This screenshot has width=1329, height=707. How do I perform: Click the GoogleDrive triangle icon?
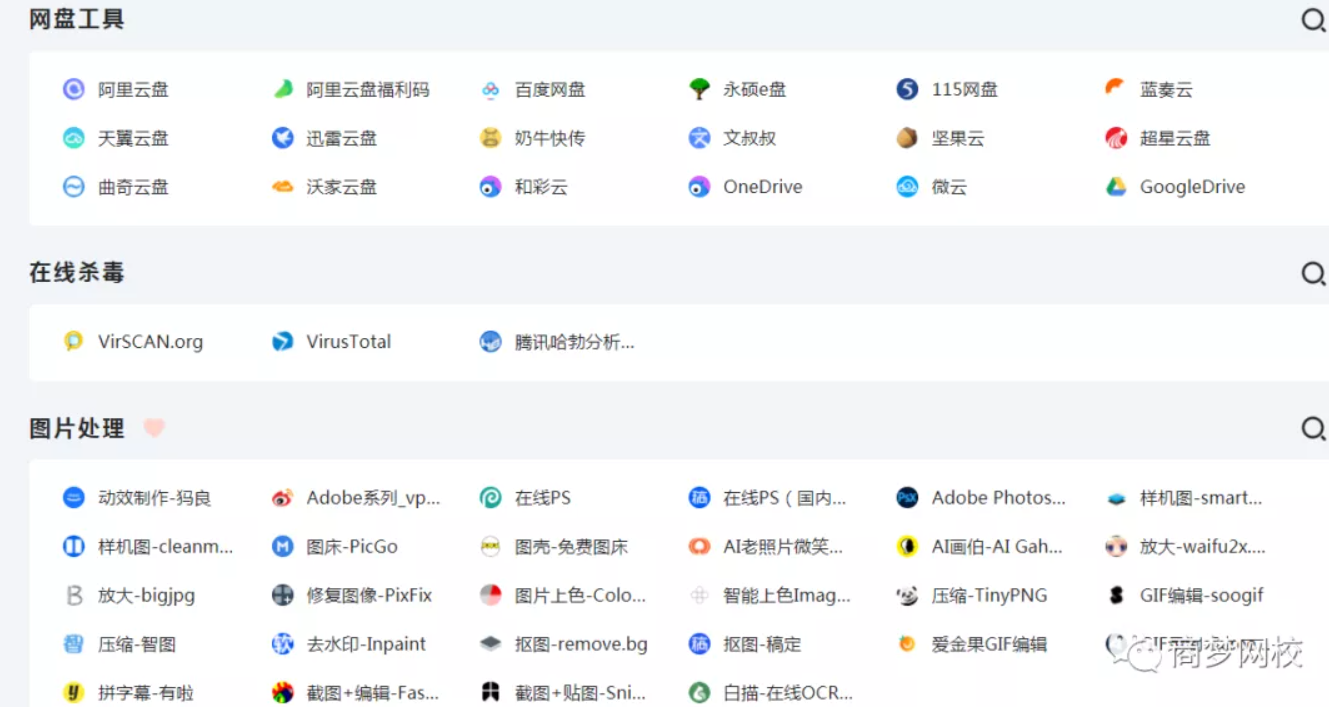pyautogui.click(x=1116, y=187)
